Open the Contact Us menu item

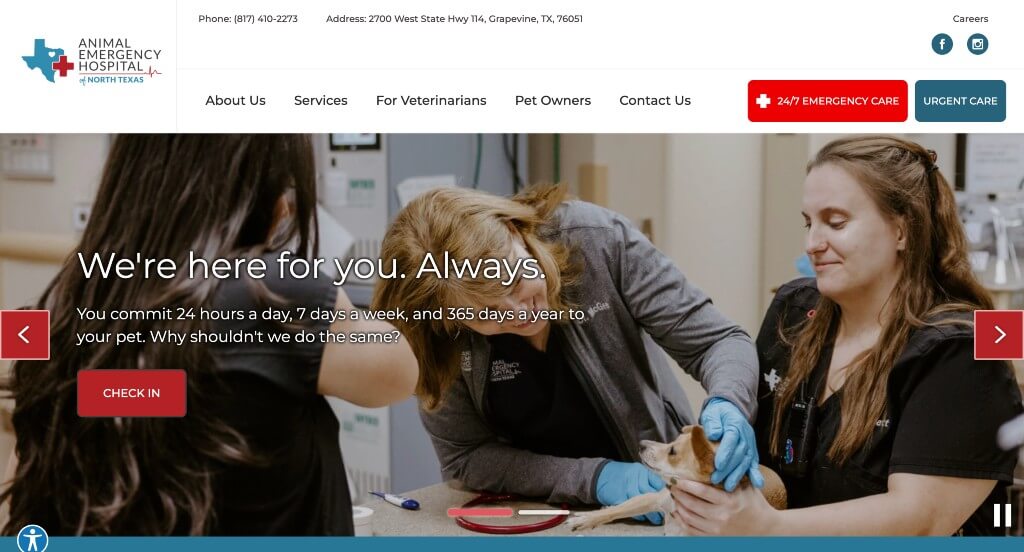pyautogui.click(x=655, y=101)
